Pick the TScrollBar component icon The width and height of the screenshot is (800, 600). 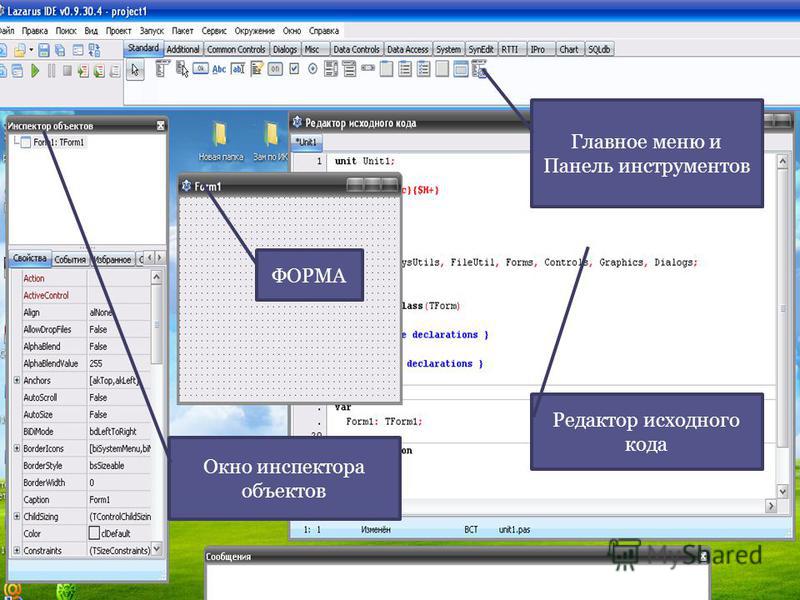(x=368, y=68)
